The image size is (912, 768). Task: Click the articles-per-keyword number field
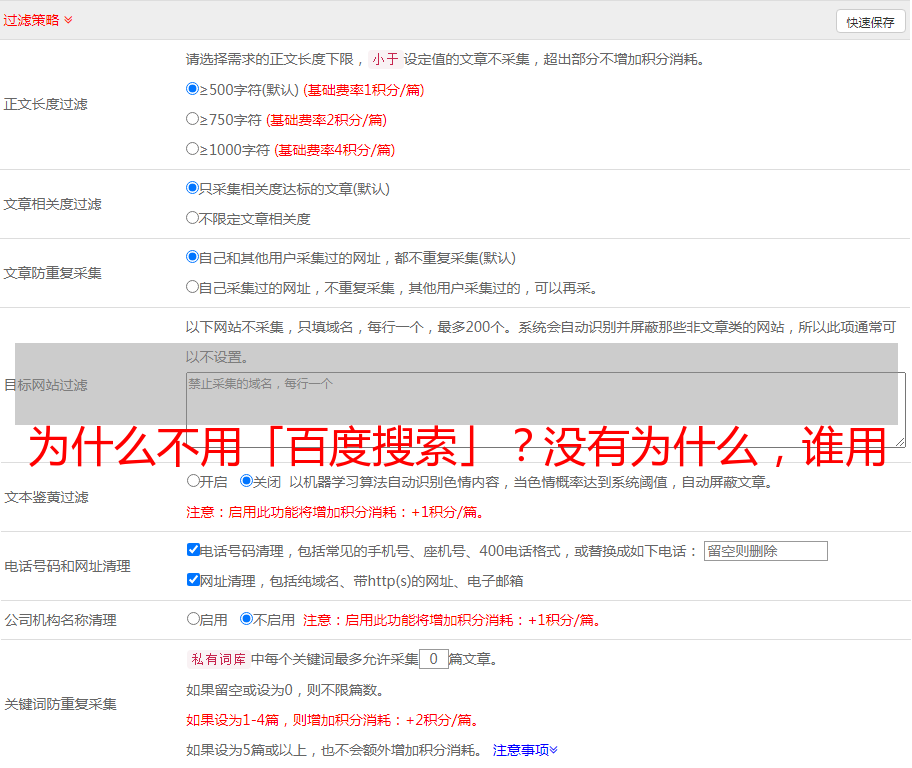click(x=433, y=659)
